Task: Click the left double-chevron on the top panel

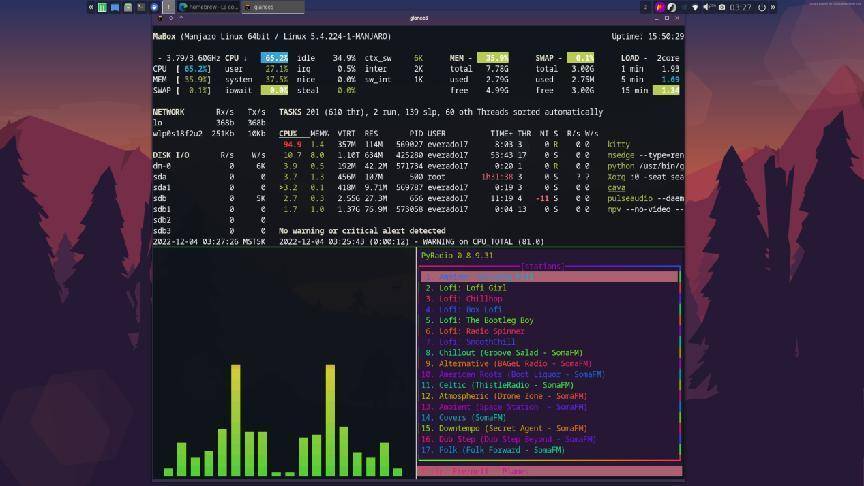Action: 91,7
